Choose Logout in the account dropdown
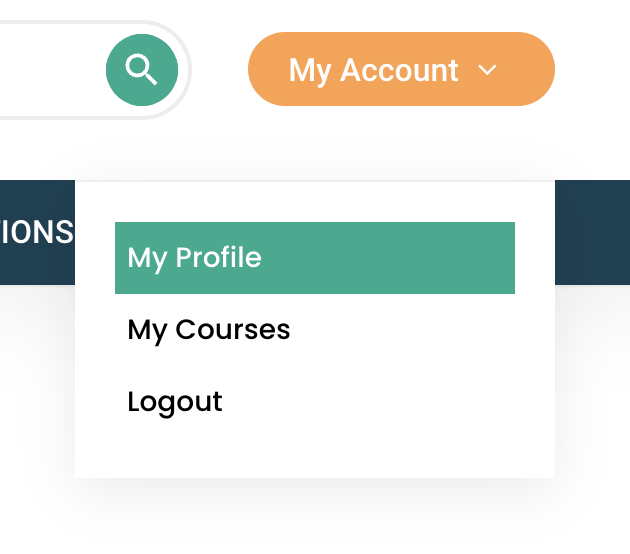This screenshot has width=630, height=554. (x=175, y=402)
